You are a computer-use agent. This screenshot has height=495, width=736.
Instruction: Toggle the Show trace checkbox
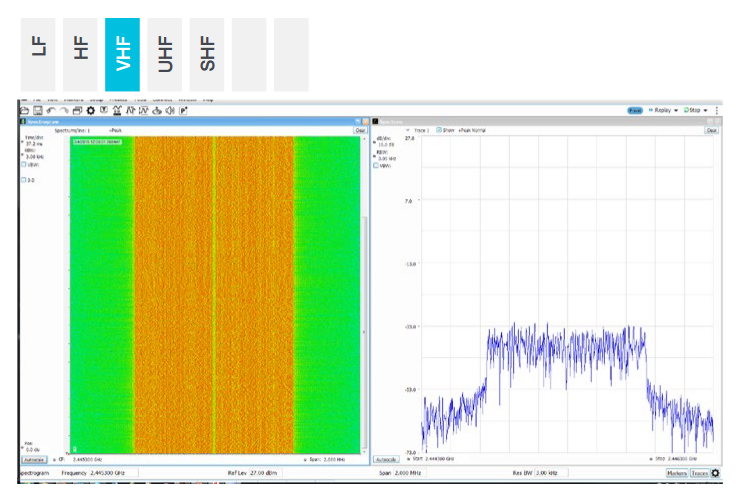(x=439, y=130)
